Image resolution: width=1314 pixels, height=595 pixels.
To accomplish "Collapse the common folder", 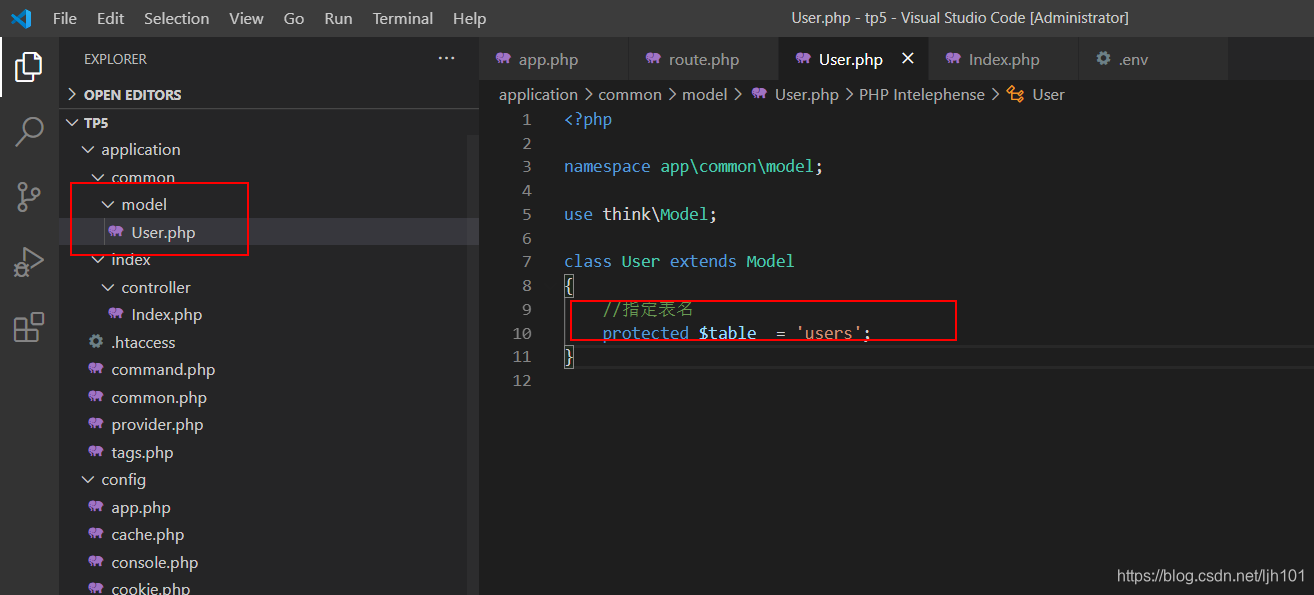I will (x=269, y=177).
